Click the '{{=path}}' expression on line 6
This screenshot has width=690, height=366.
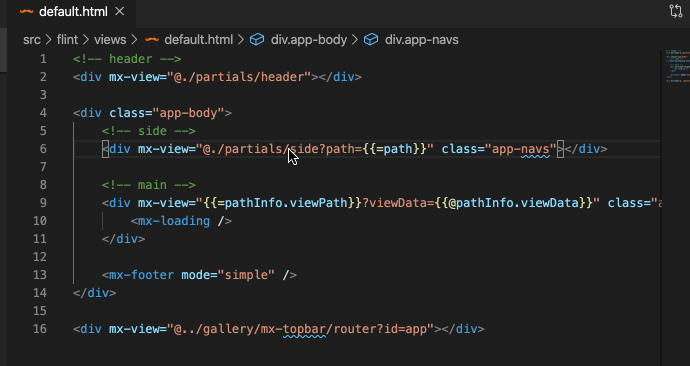click(x=395, y=149)
